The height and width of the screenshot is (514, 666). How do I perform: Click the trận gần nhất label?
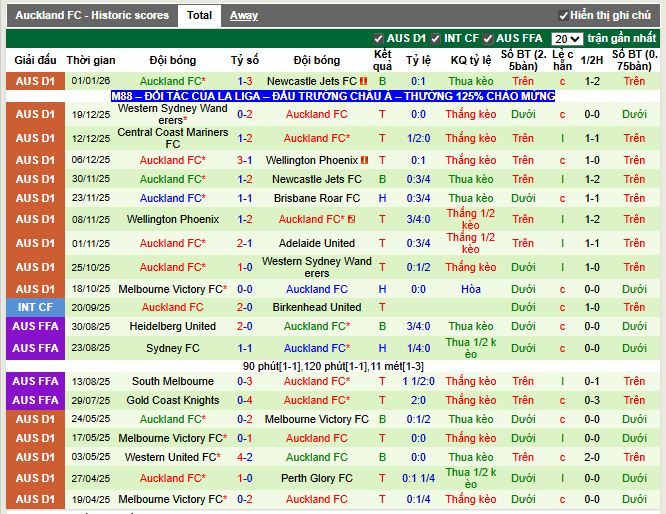pos(622,39)
